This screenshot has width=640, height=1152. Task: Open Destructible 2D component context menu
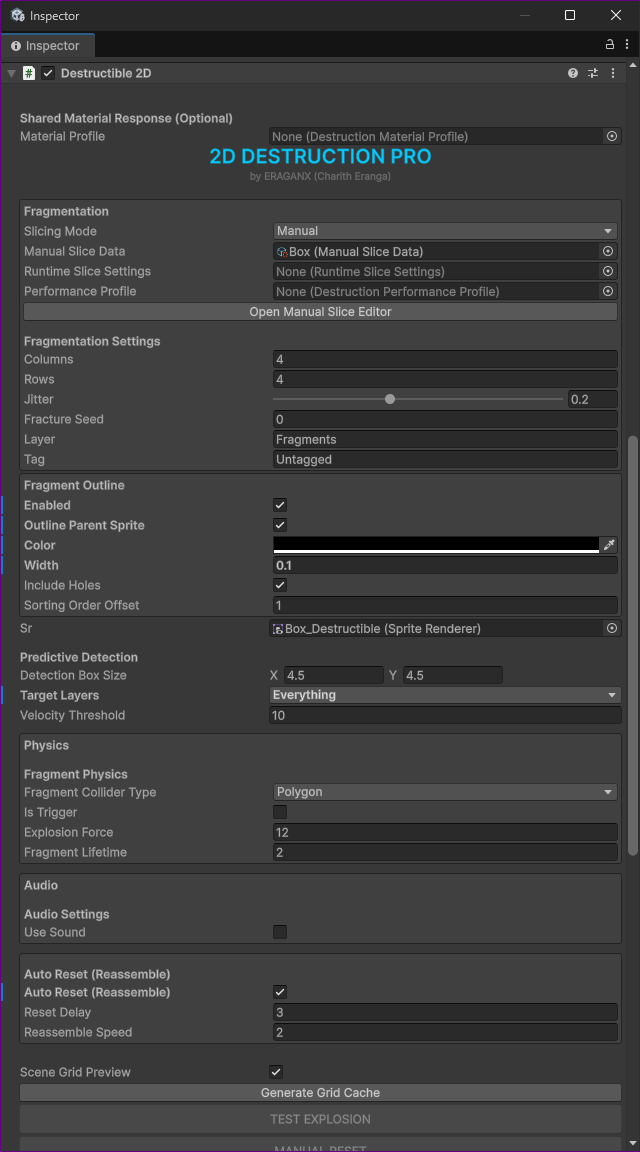[613, 73]
